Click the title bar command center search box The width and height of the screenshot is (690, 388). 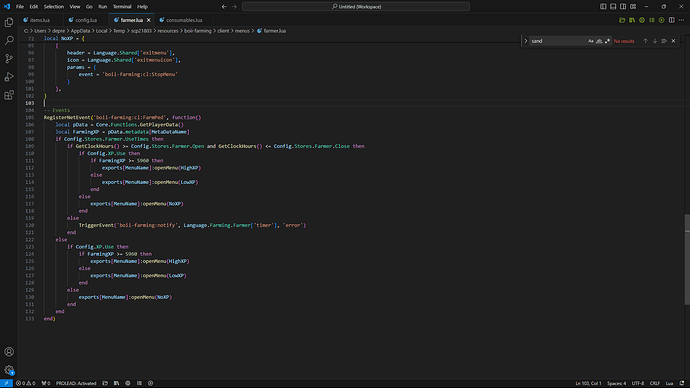(356, 7)
